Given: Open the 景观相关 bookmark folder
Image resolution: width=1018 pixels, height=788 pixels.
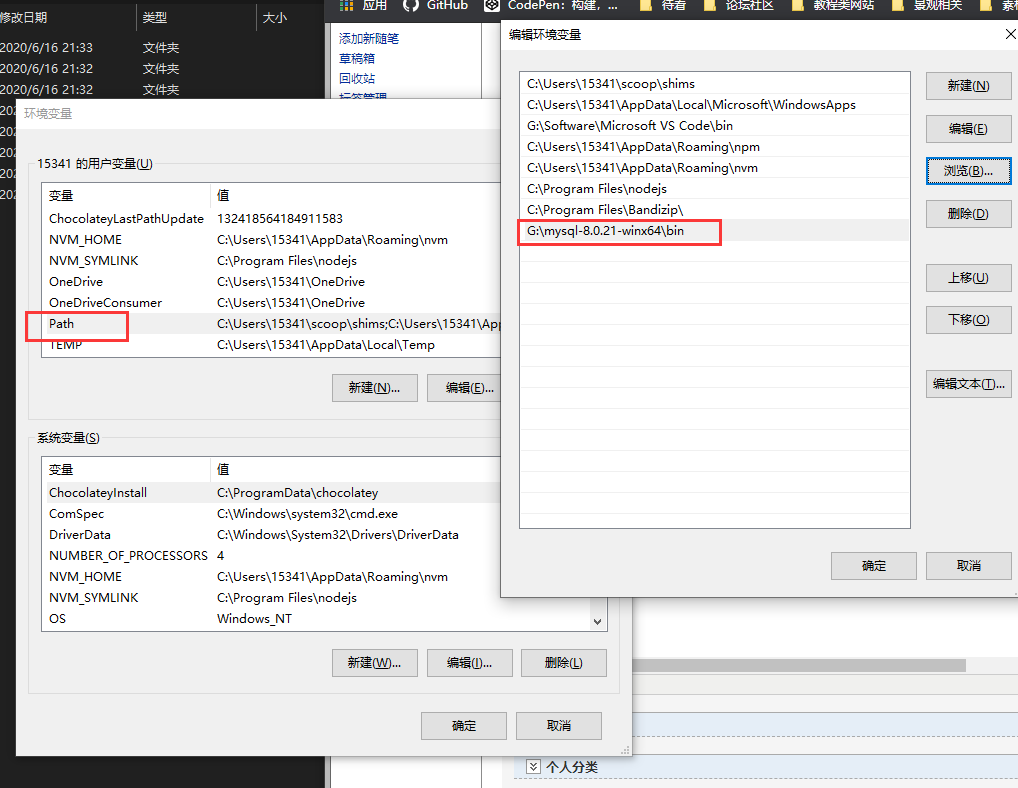Looking at the screenshot, I should 928,5.
